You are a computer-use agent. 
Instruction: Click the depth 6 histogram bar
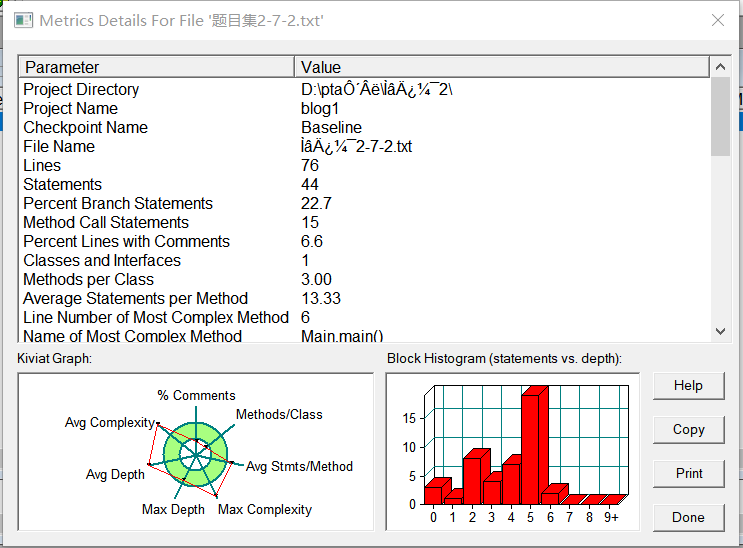click(x=554, y=494)
